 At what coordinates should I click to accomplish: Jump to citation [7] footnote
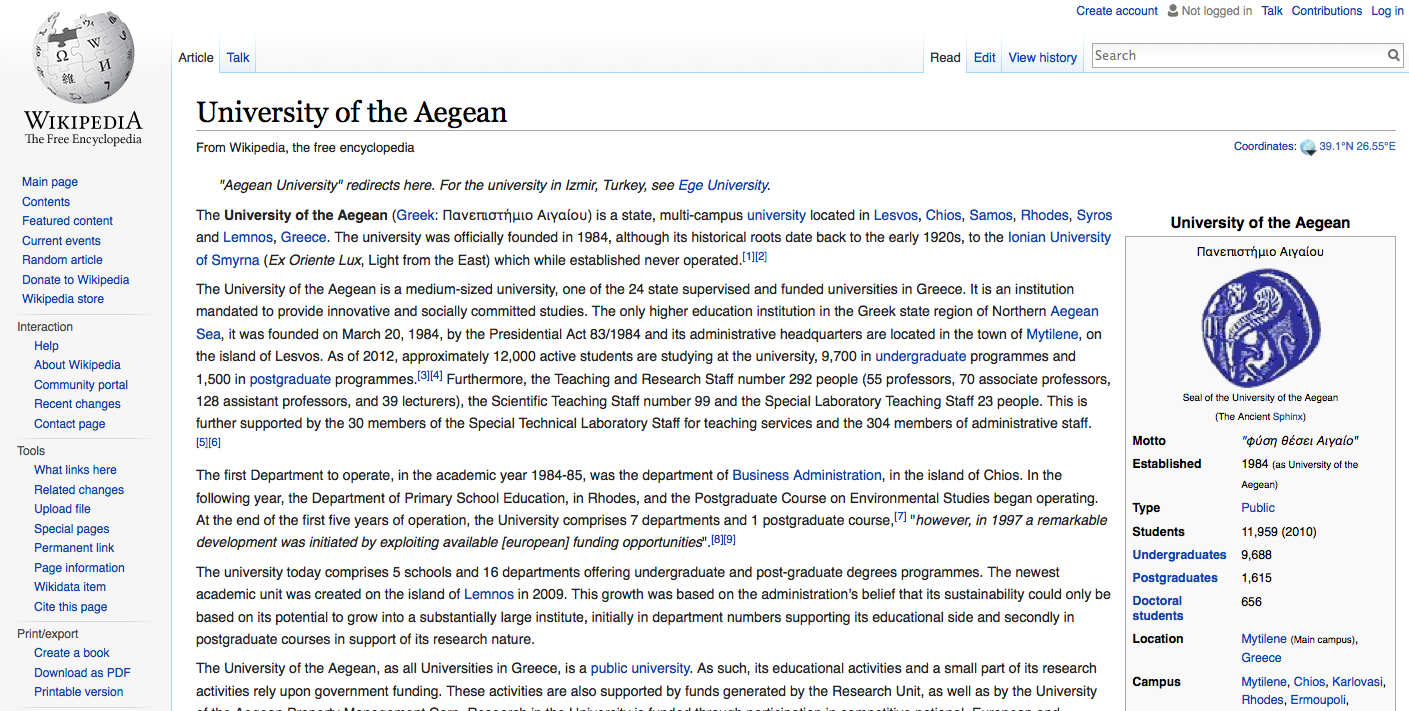coord(900,517)
